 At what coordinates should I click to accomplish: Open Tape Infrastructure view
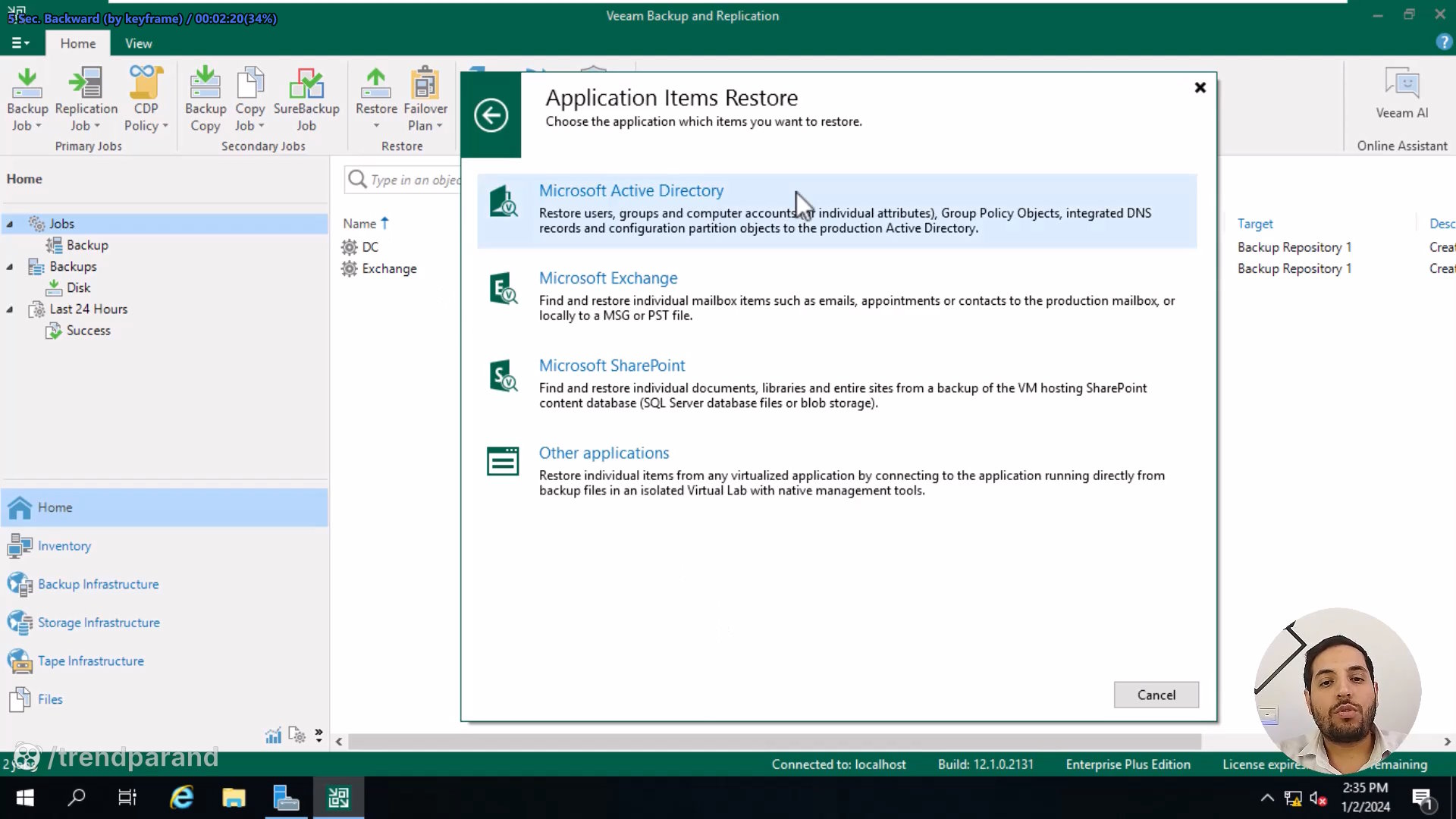click(90, 661)
